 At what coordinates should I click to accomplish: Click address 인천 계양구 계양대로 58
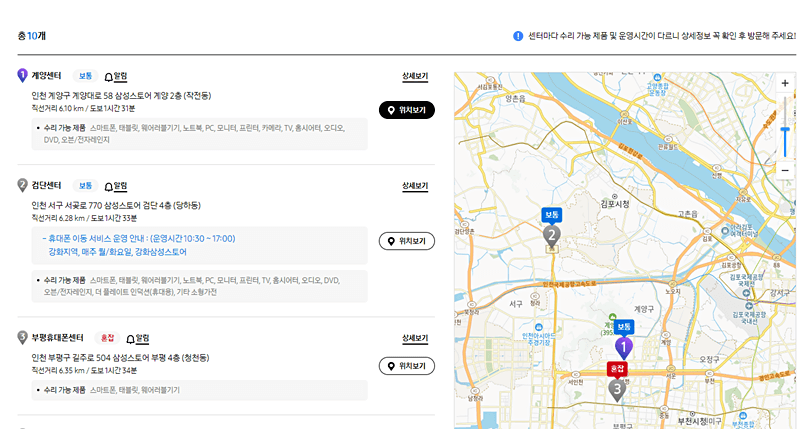pos(121,96)
